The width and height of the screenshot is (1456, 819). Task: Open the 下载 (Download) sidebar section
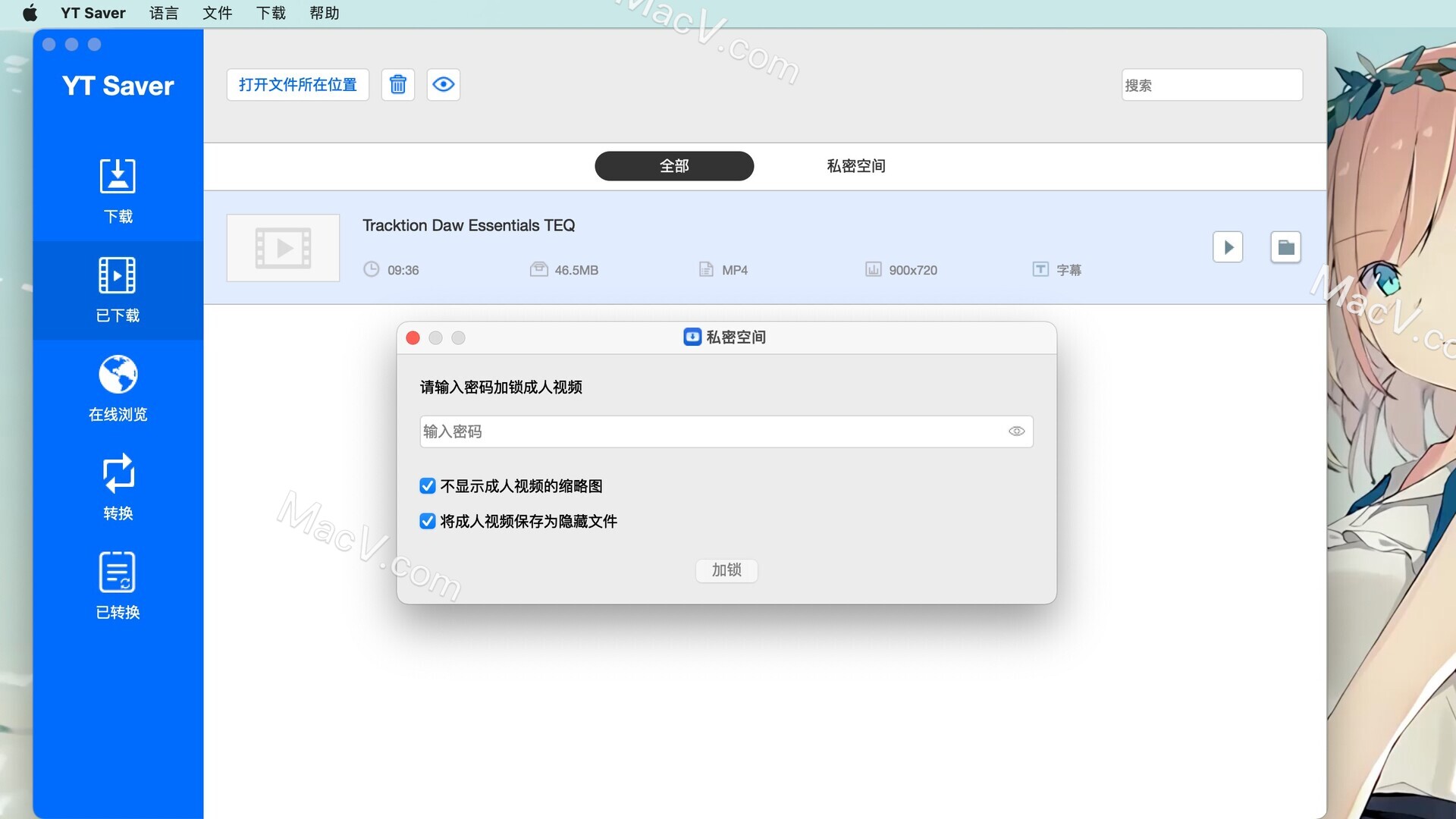(x=118, y=191)
